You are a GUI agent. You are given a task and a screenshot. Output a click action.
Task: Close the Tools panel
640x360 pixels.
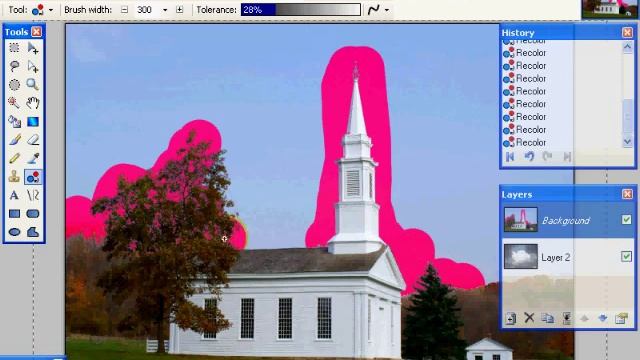pyautogui.click(x=37, y=32)
